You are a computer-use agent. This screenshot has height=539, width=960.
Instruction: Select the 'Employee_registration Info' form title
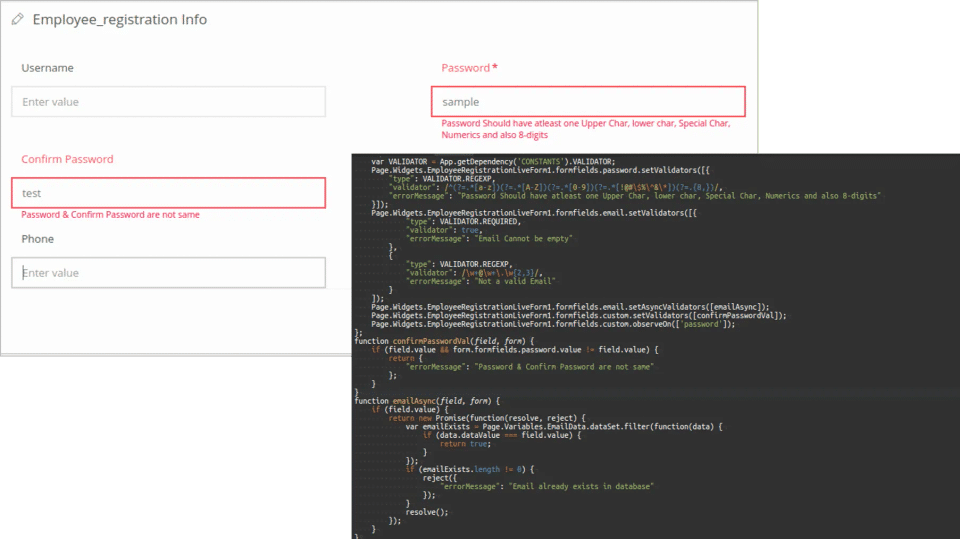tap(119, 20)
